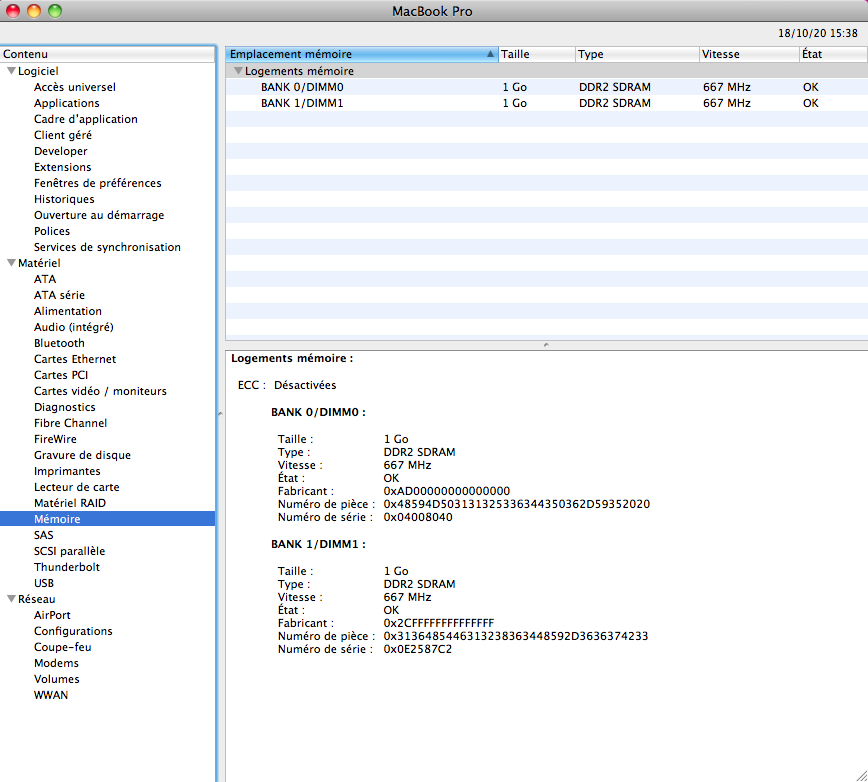The width and height of the screenshot is (868, 782).
Task: Select Cartes vidéo / moniteurs entry
Action: (100, 391)
